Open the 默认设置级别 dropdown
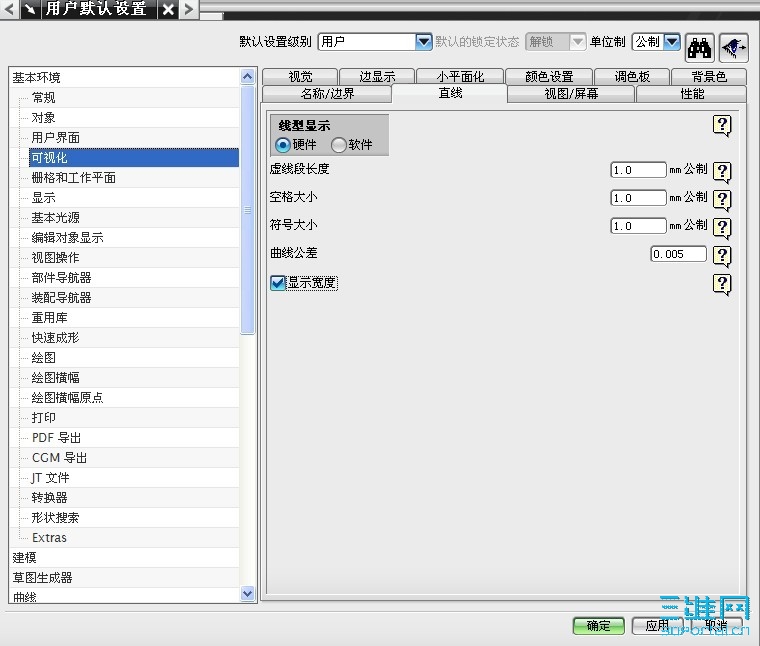 [423, 42]
